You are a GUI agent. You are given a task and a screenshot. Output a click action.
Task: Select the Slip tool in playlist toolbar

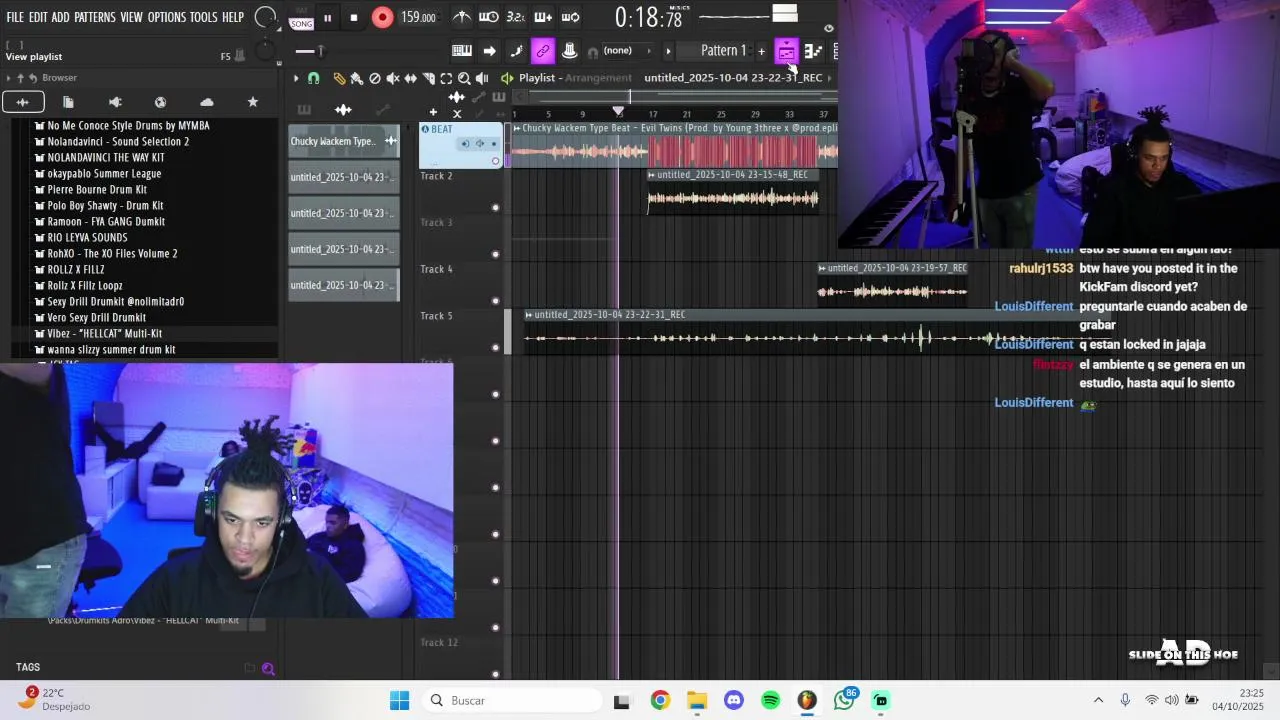[x=411, y=78]
